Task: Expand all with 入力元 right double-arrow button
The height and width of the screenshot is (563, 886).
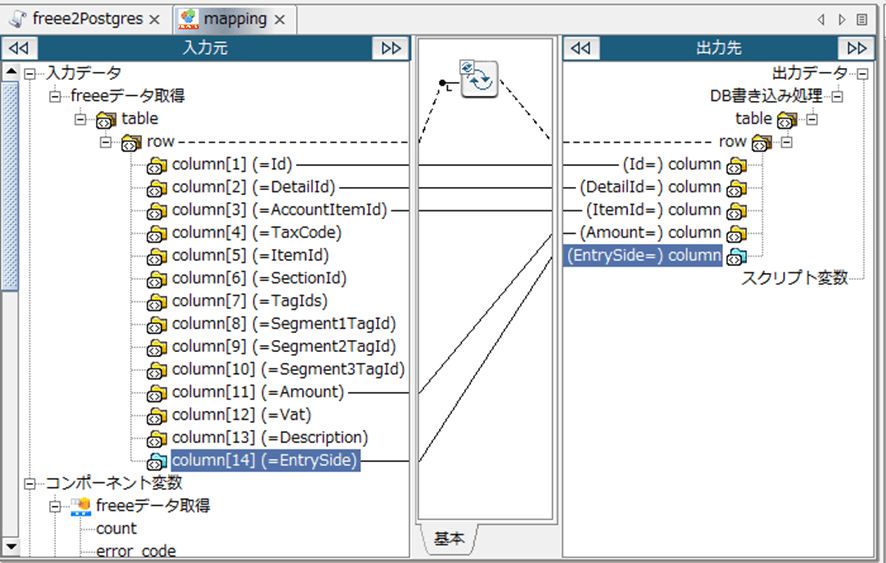Action: (x=390, y=48)
